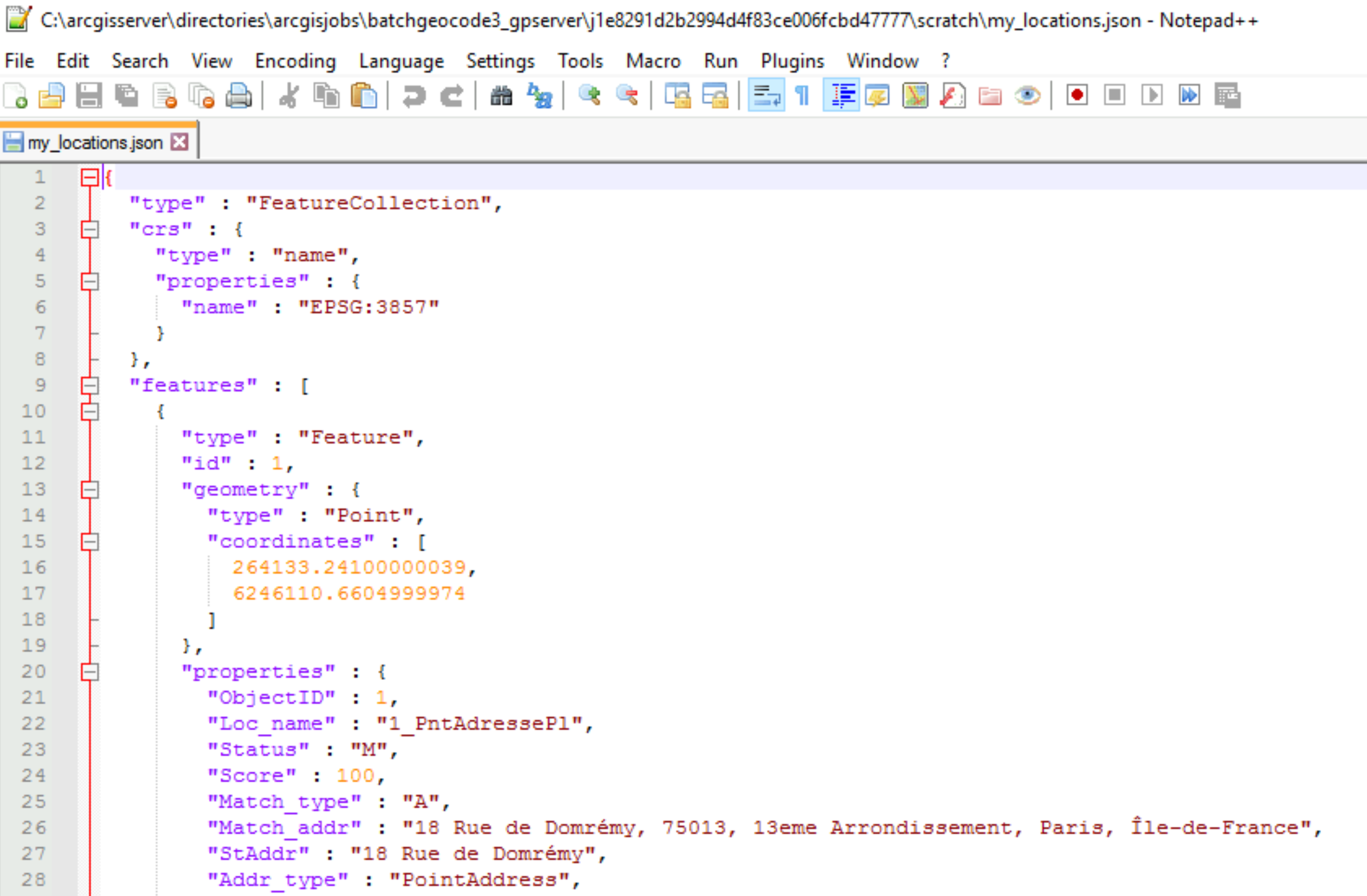Viewport: 1367px width, 896px height.
Task: Save the current recorded macro icon
Action: 1227,96
